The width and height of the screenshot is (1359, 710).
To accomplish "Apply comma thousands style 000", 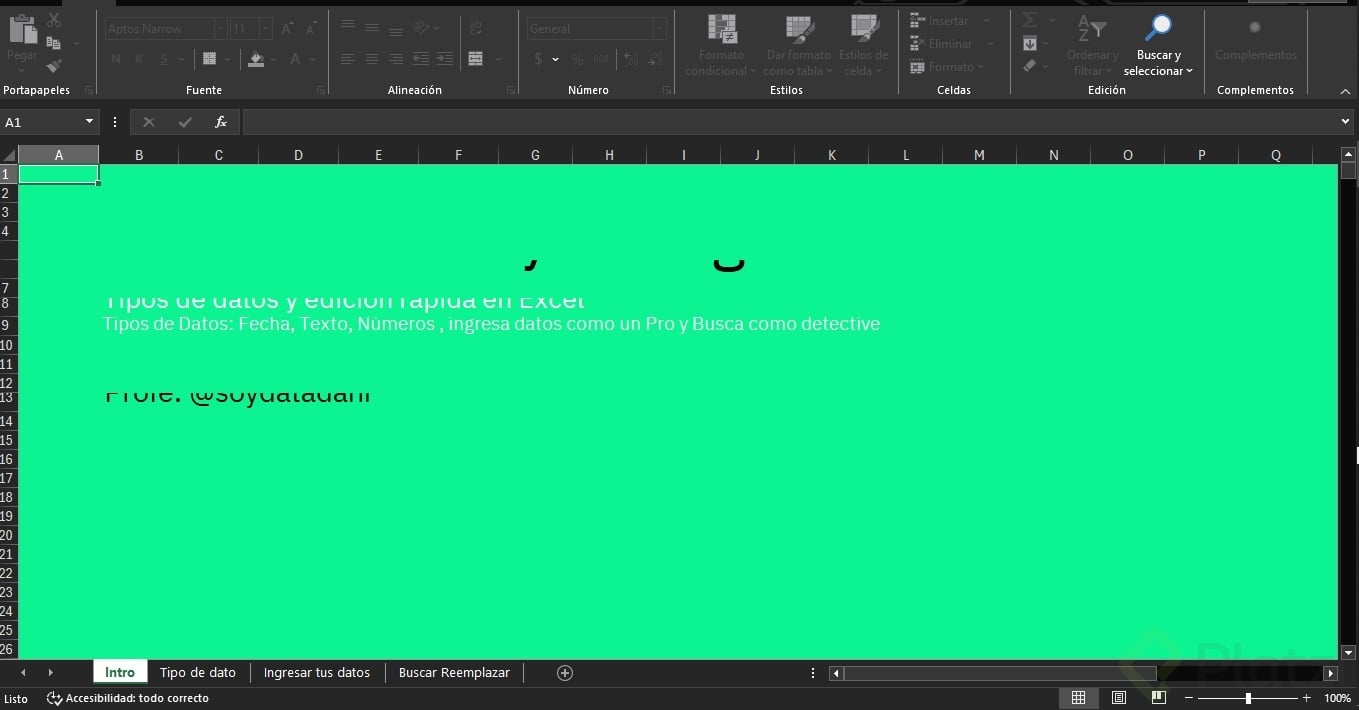I will pos(602,59).
